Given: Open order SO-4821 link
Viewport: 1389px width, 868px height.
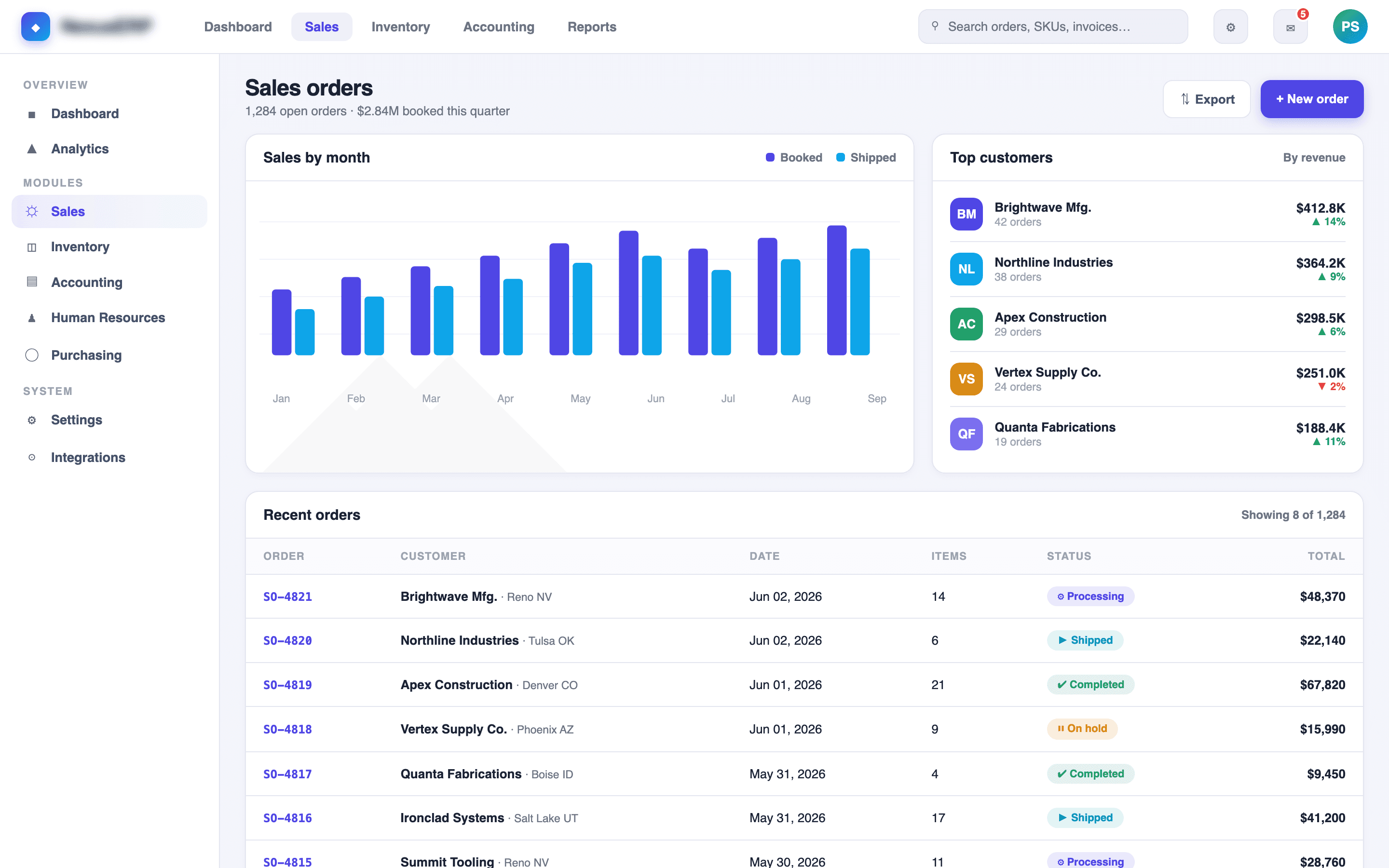Looking at the screenshot, I should coord(287,597).
